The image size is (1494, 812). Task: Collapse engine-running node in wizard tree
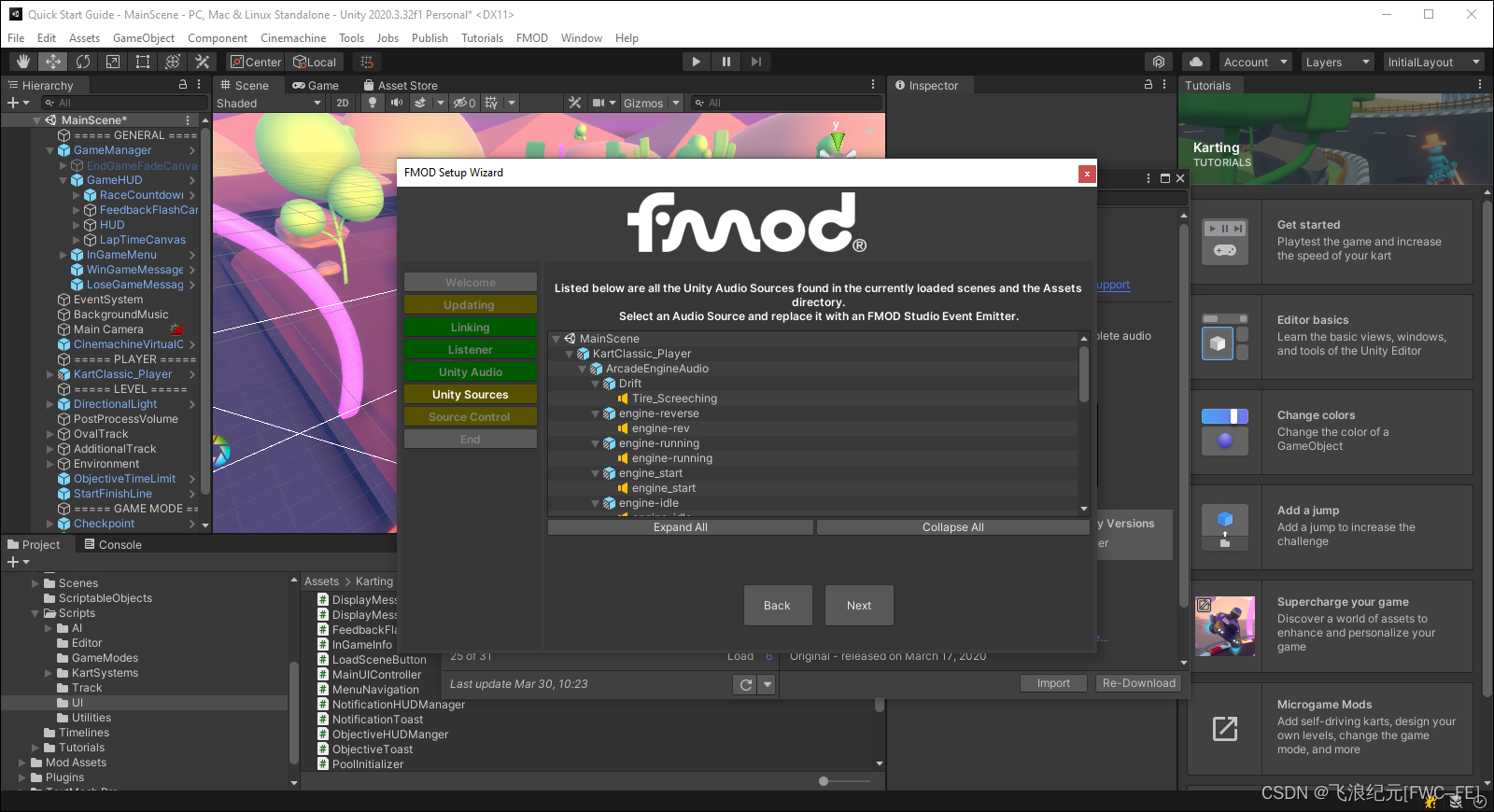[596, 443]
